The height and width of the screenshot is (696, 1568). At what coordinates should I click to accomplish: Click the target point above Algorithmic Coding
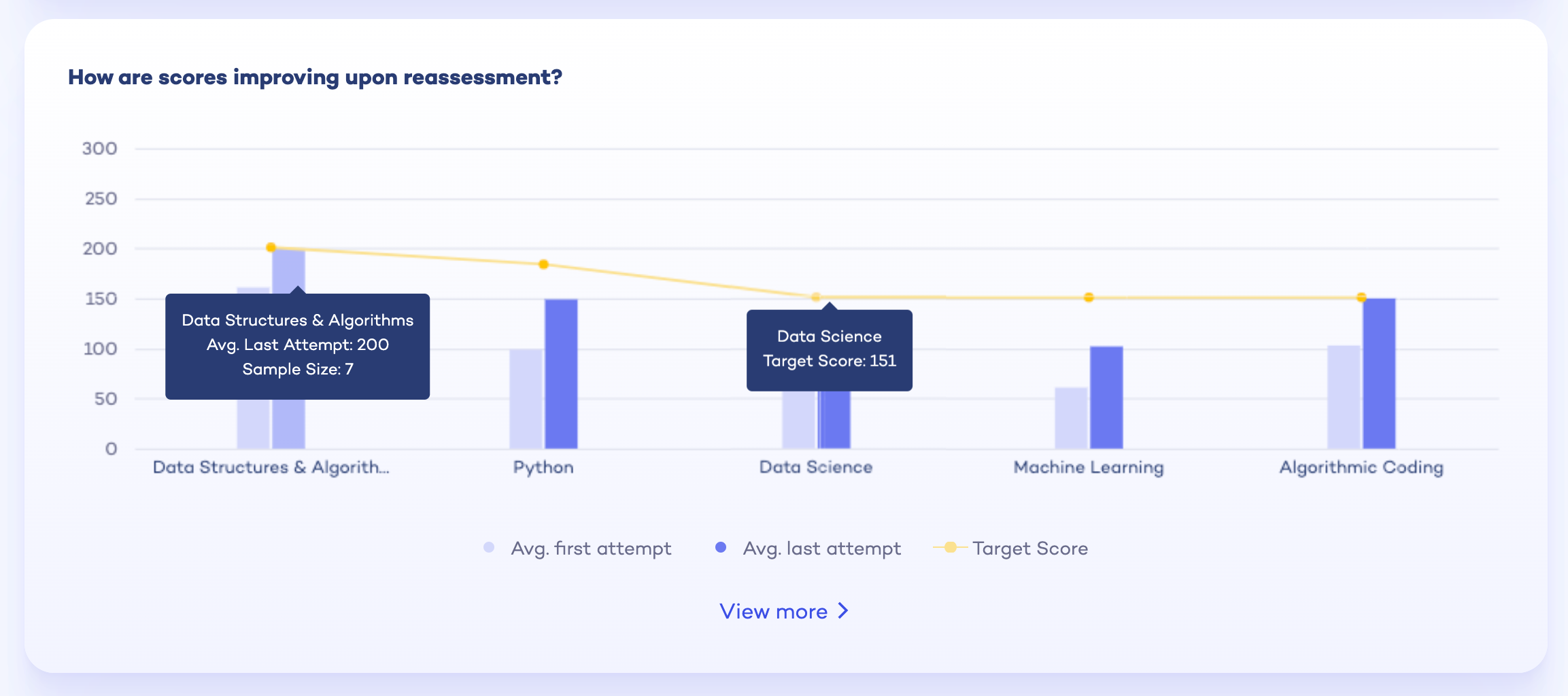[x=1361, y=296]
